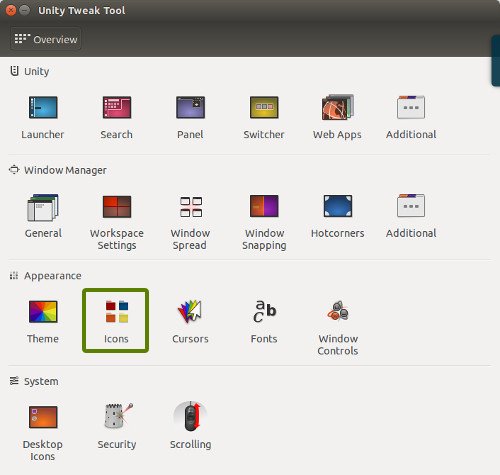Open the Security settings
This screenshot has height=475, width=500.
point(118,416)
